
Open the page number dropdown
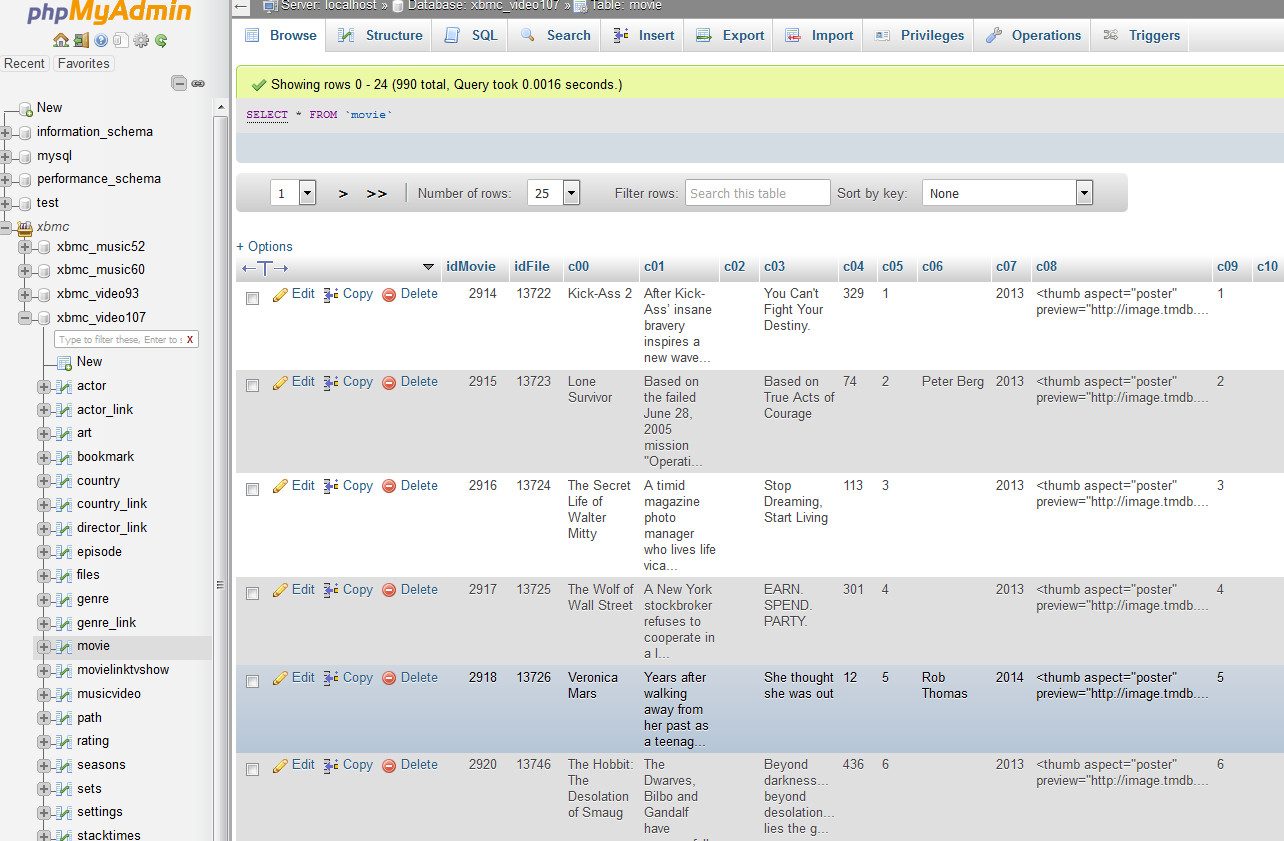pos(294,193)
